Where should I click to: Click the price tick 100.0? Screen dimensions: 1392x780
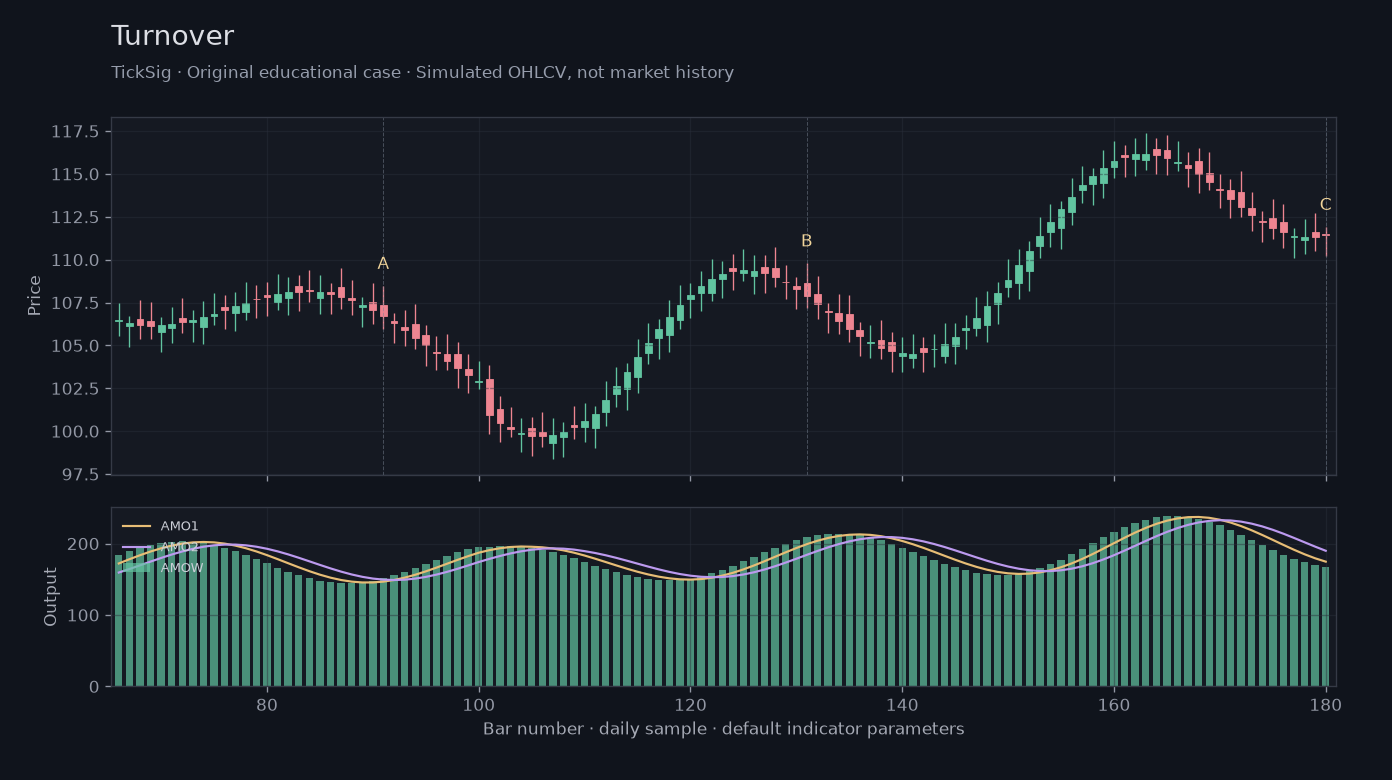coord(77,433)
